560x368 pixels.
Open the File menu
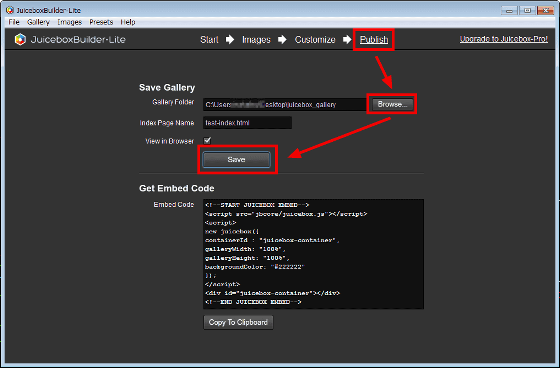14,22
